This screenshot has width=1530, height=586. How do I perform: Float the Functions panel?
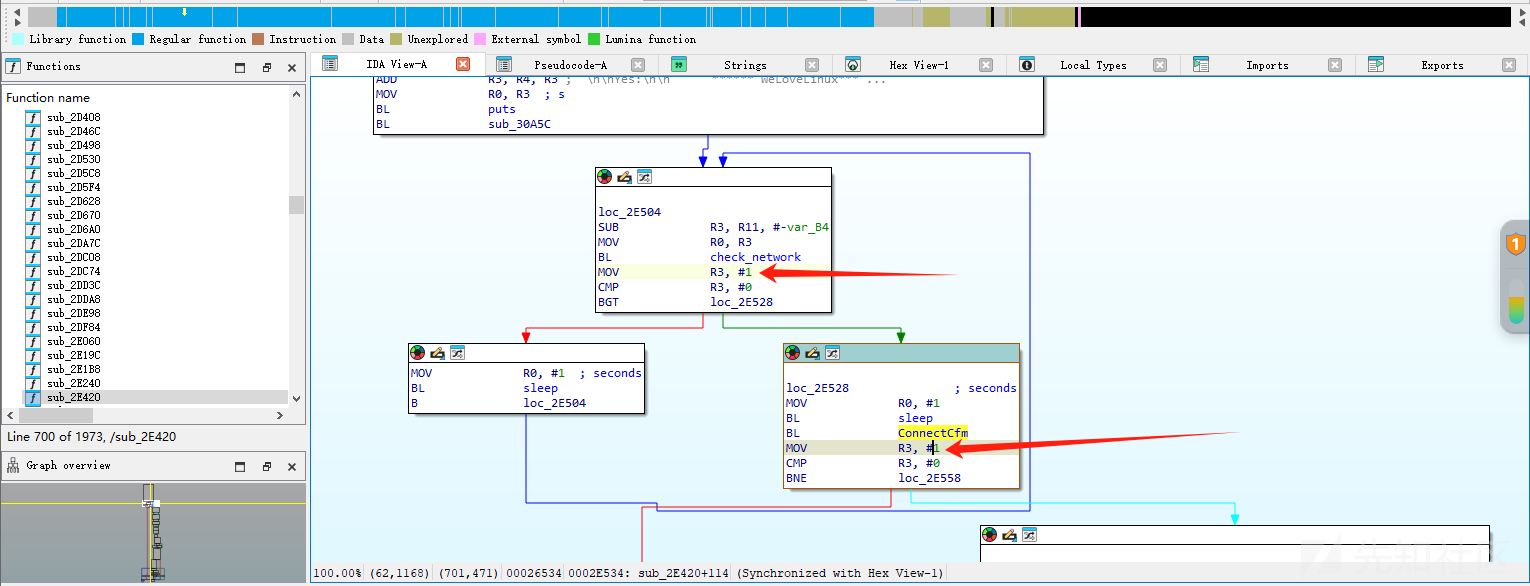pos(267,68)
